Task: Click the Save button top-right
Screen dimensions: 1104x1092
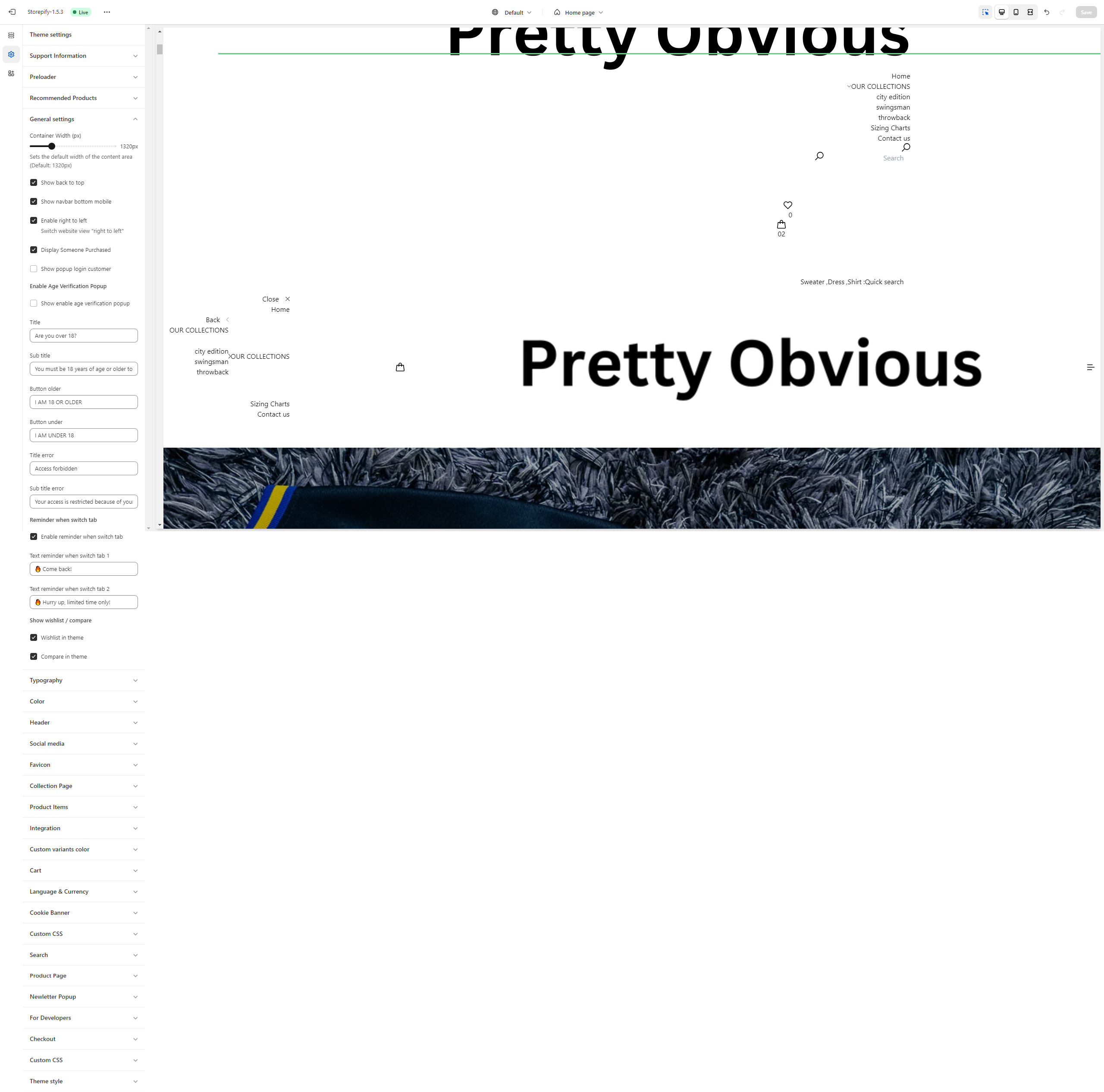Action: tap(1087, 11)
